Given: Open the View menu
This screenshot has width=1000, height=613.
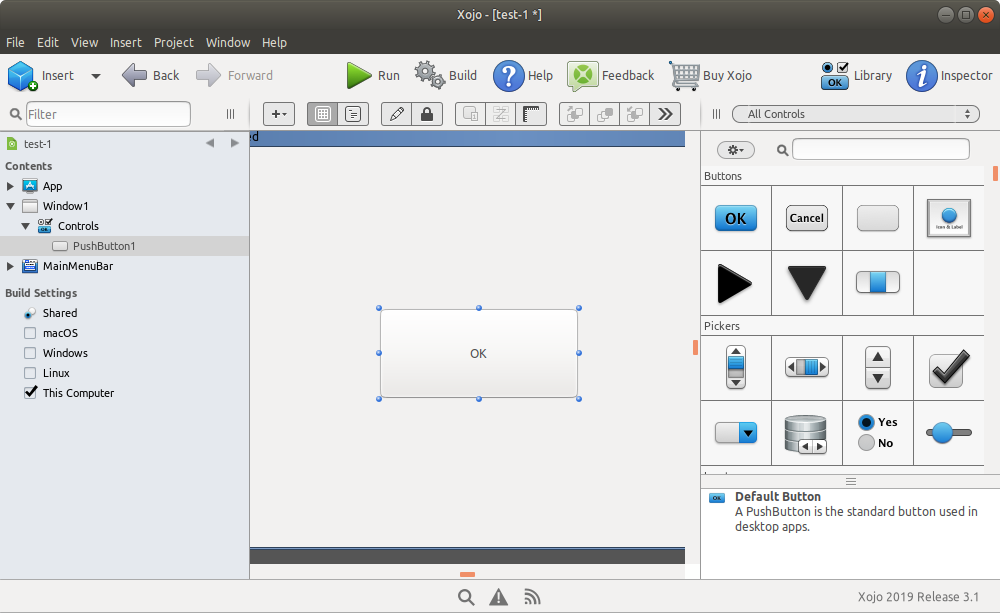Looking at the screenshot, I should (84, 43).
